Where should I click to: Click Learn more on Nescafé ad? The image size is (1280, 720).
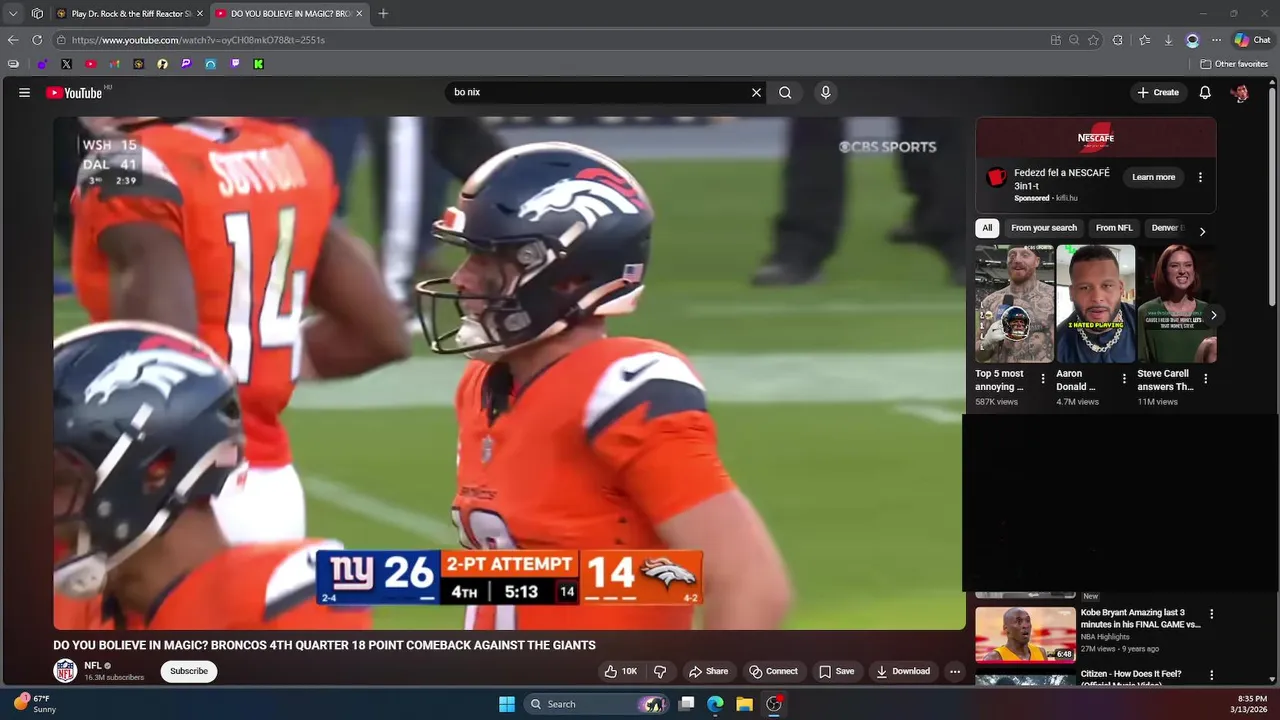tap(1153, 177)
